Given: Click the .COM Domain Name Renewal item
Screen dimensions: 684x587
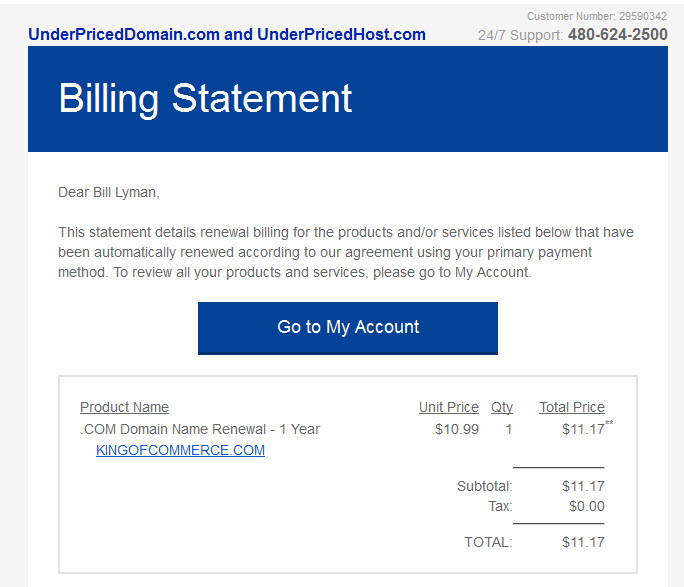Looking at the screenshot, I should coord(200,429).
